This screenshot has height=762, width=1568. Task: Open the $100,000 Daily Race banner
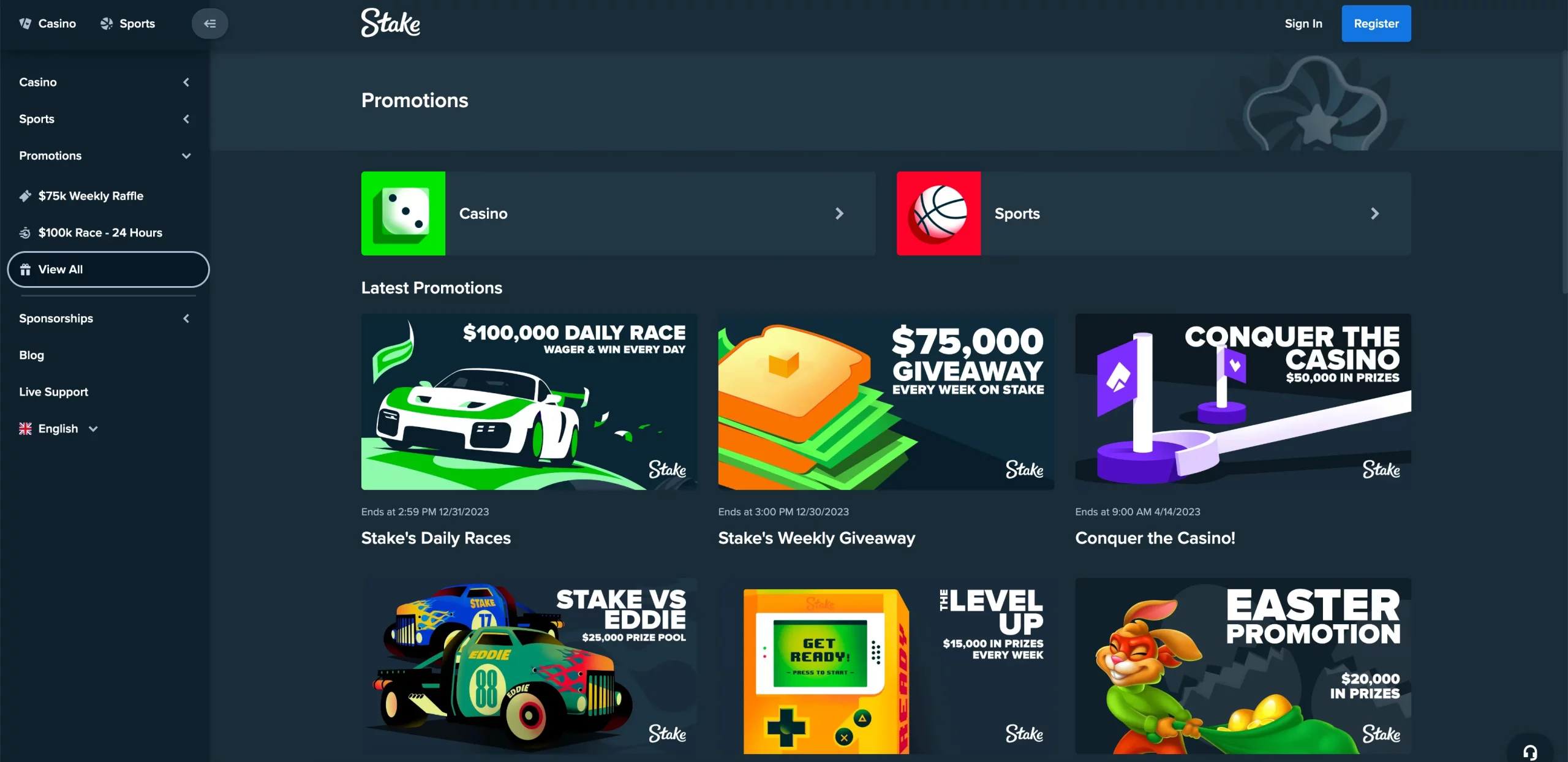(529, 402)
